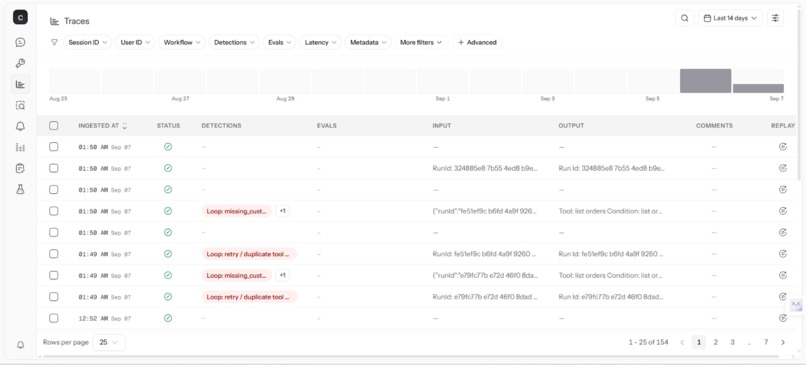Open the Metadata filter dropdown

(x=368, y=42)
